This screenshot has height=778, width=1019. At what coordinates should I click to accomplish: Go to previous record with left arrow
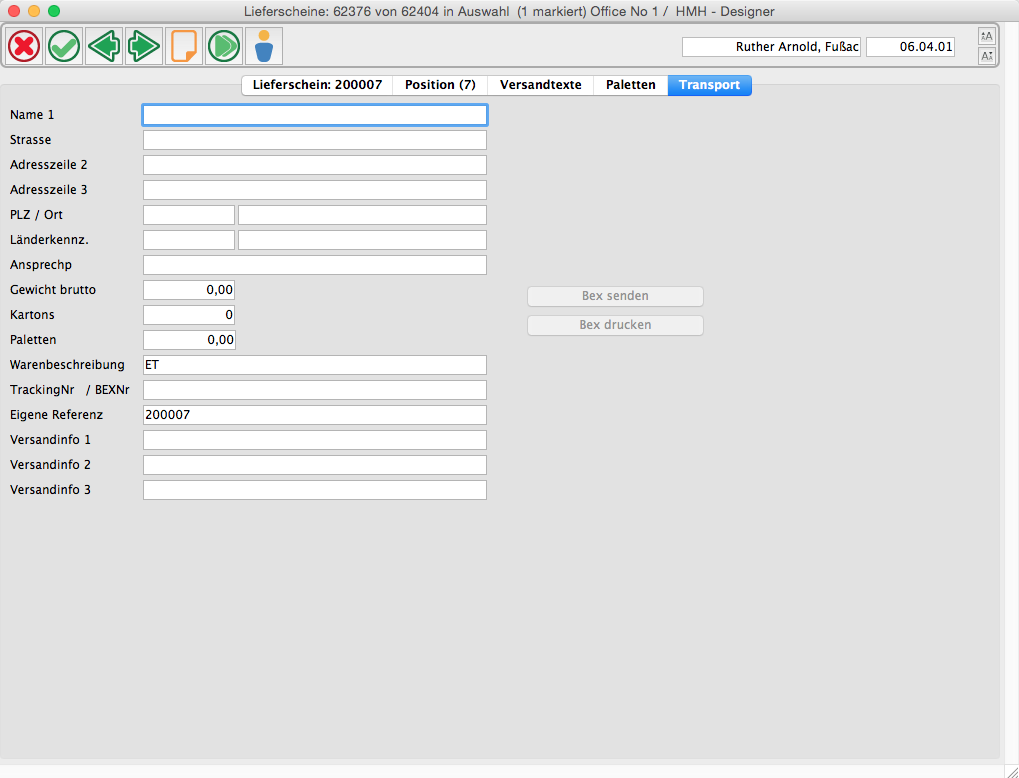[104, 46]
